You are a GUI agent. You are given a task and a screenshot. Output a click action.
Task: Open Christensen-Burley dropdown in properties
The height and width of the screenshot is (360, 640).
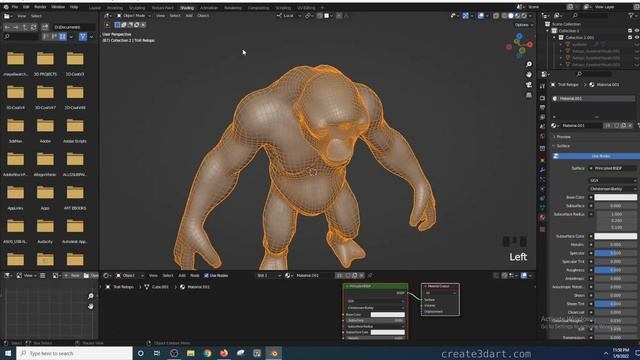613,189
